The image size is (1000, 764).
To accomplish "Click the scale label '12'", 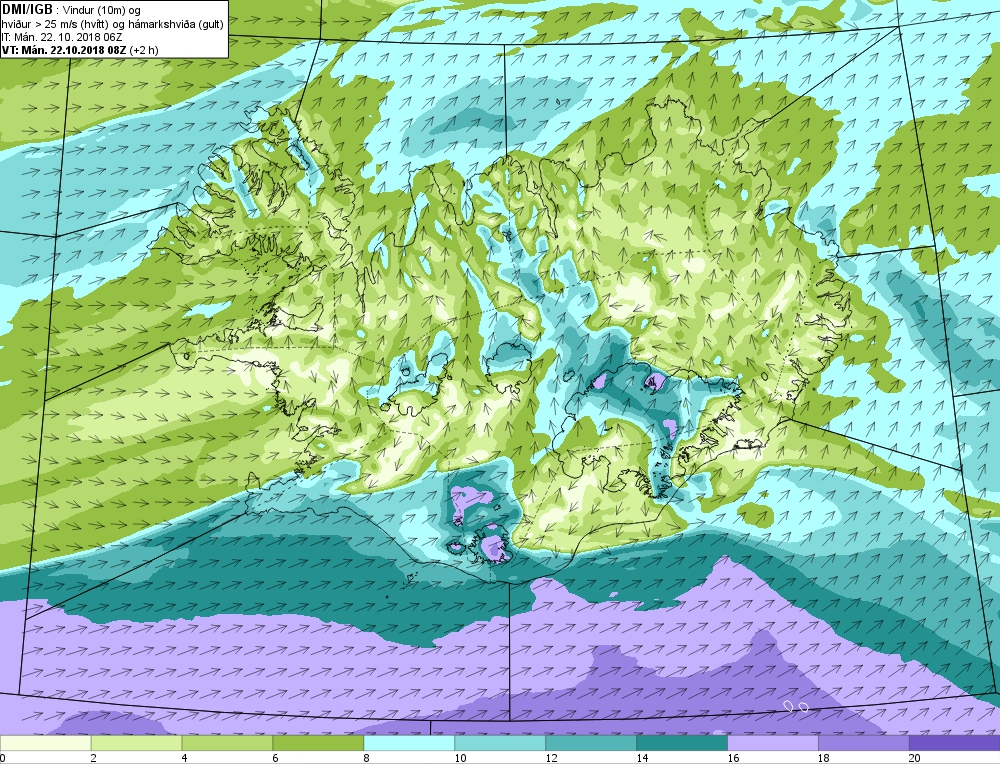I will (552, 758).
